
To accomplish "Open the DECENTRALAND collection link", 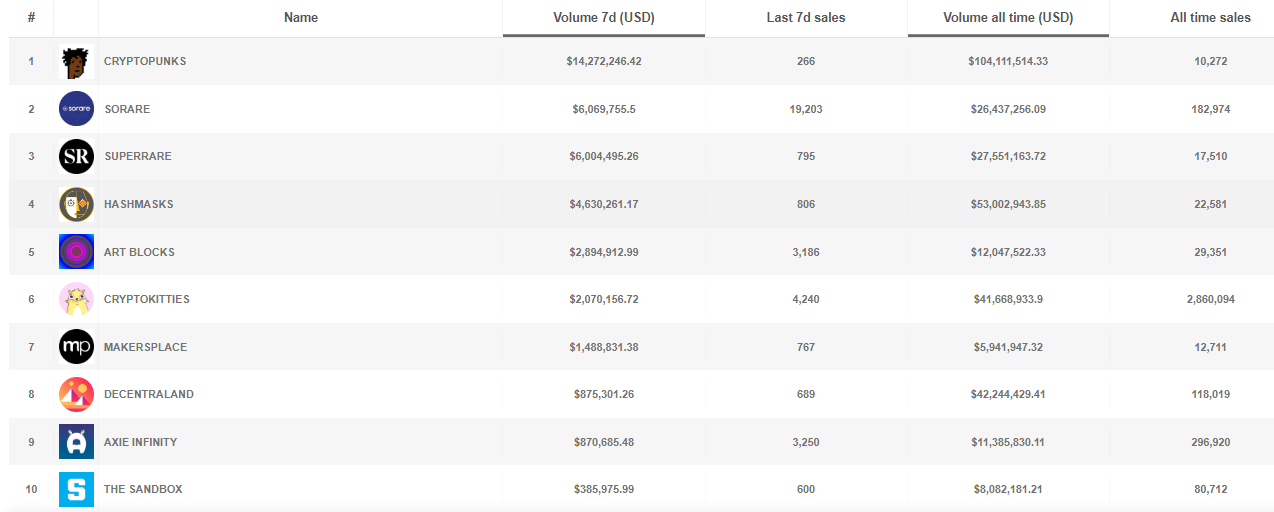I will pos(149,394).
